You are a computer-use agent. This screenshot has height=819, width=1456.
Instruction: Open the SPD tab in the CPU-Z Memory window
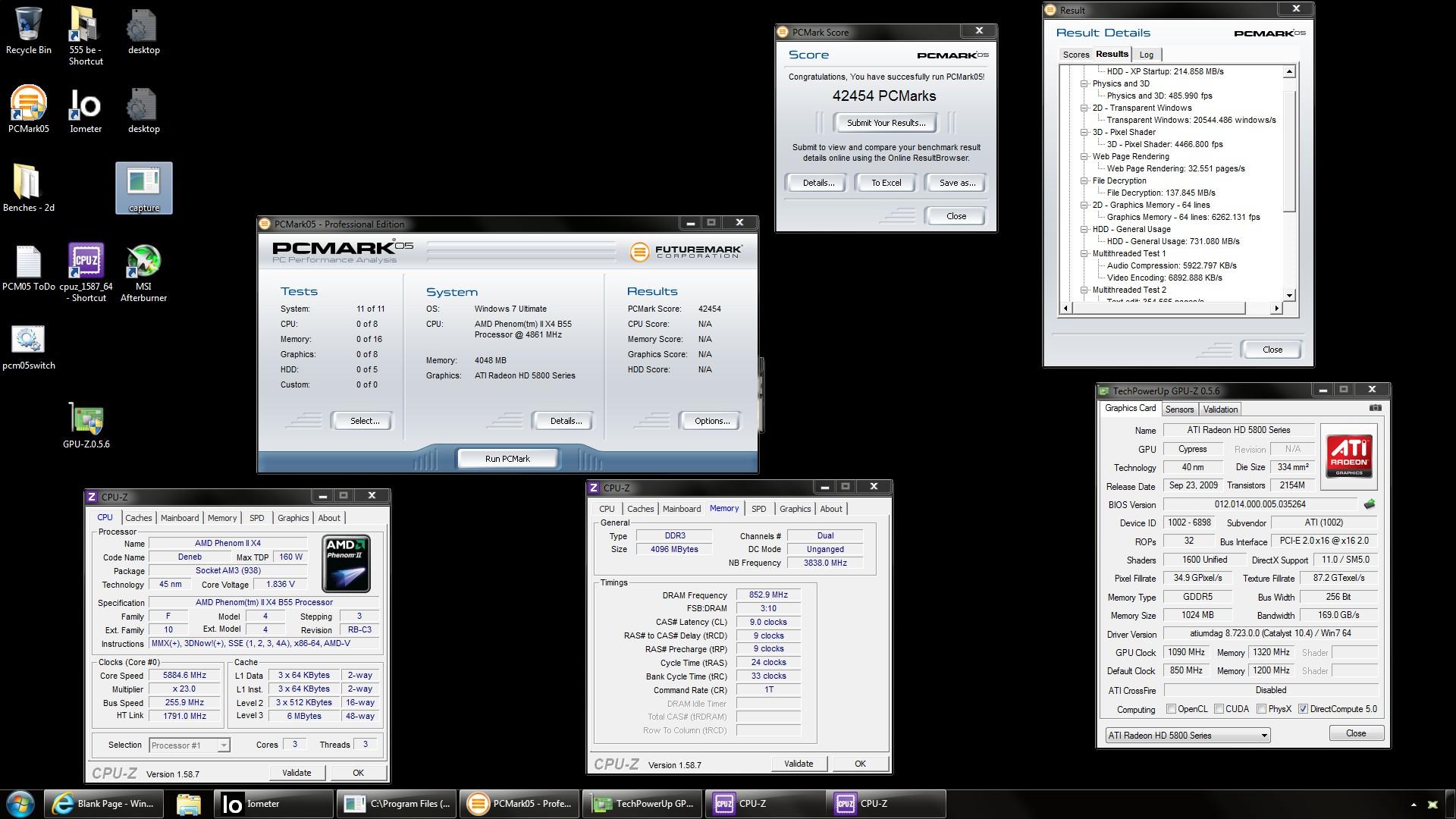(x=758, y=509)
